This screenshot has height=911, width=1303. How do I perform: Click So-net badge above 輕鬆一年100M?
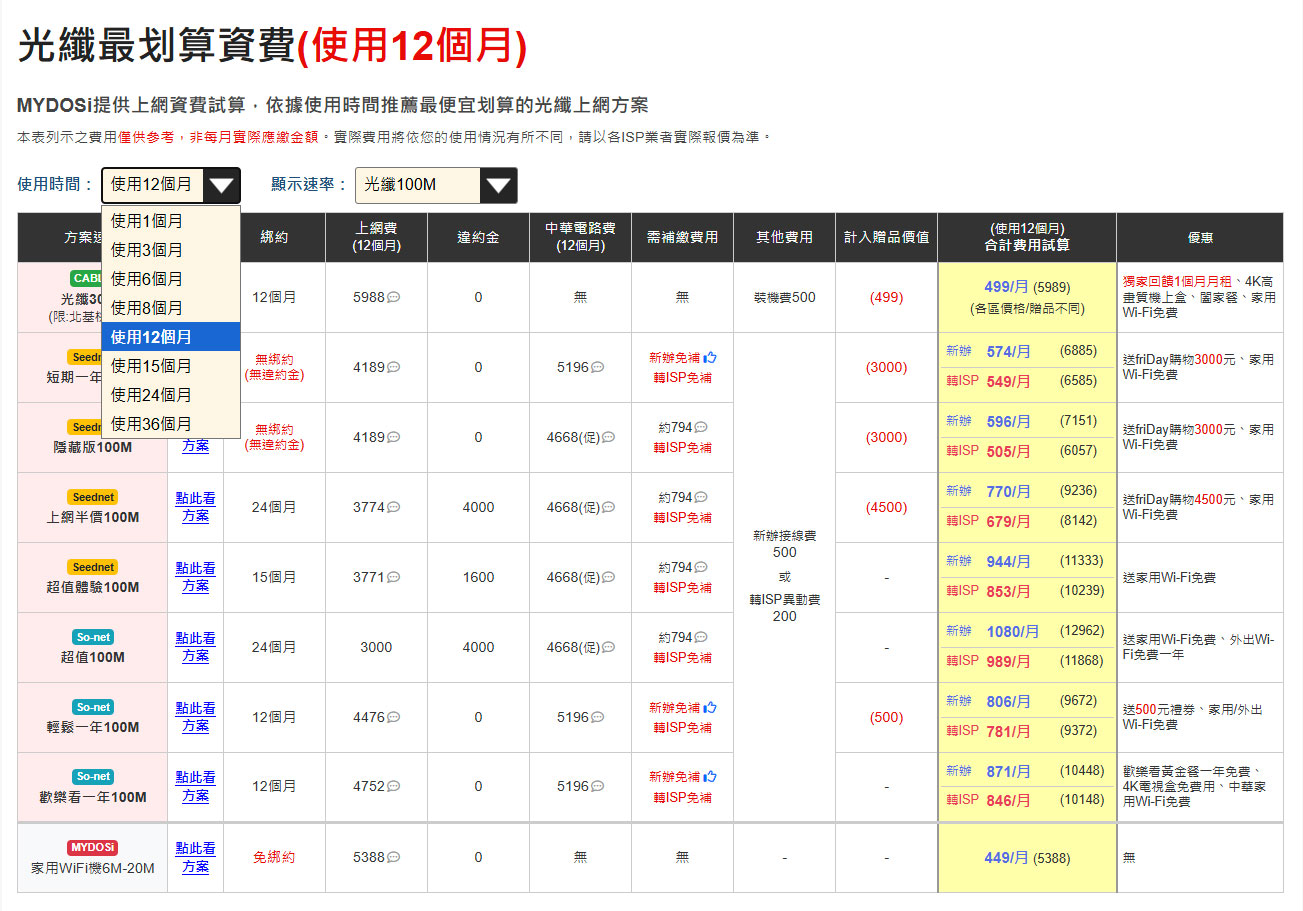(x=93, y=707)
